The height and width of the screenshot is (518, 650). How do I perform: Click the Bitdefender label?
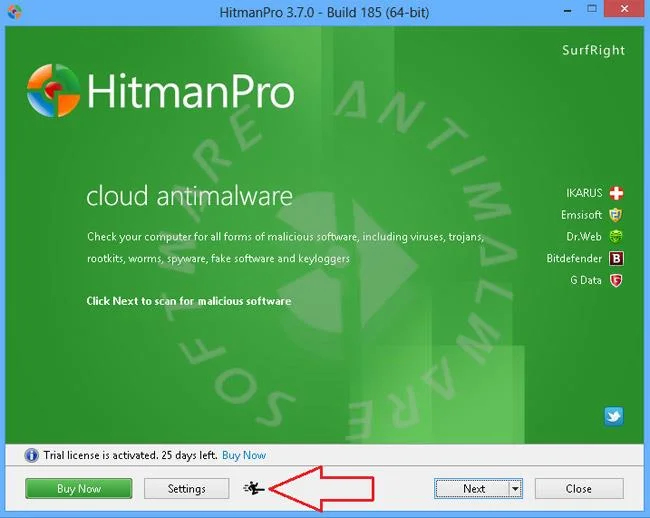pos(574,259)
